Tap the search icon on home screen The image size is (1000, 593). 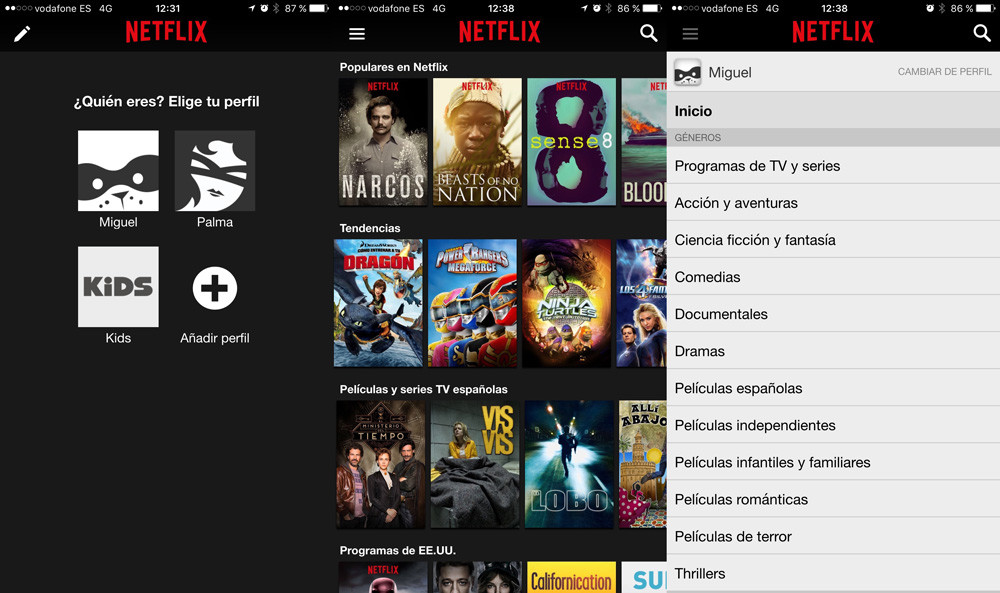coord(649,33)
